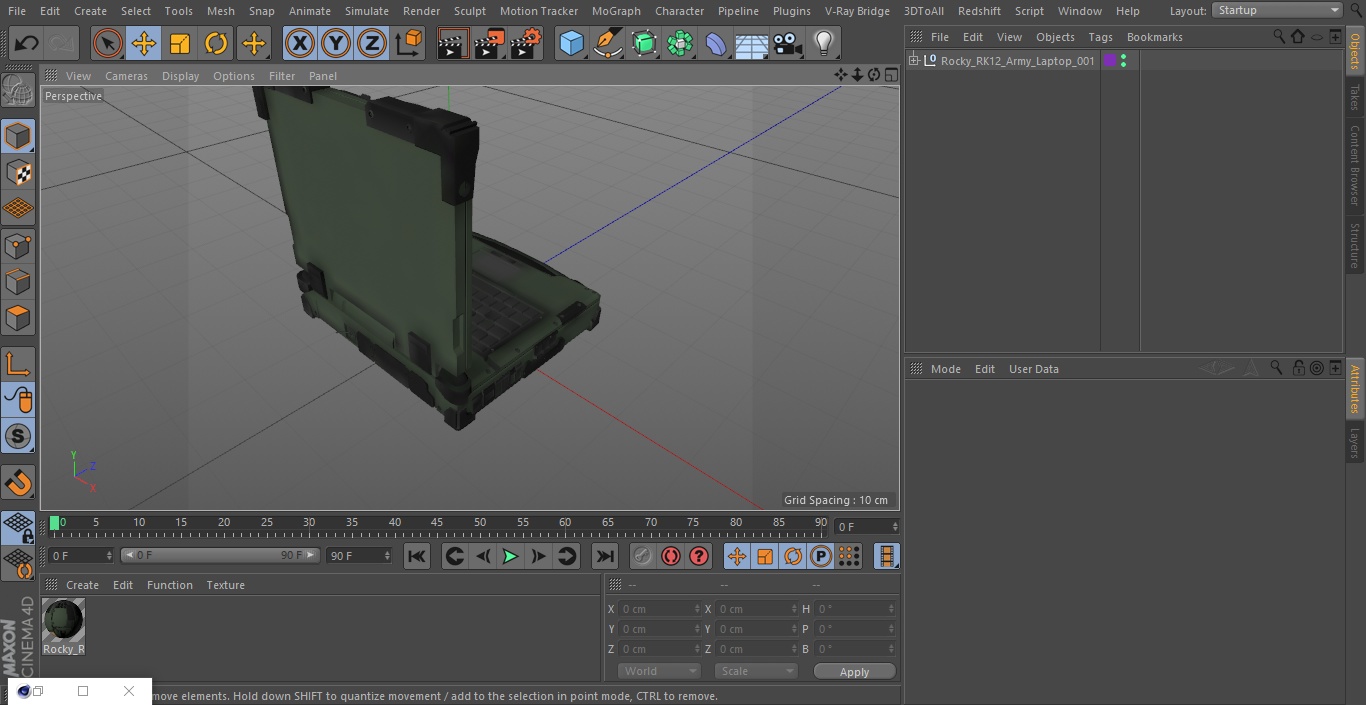1366x705 pixels.
Task: Open the Scale mode dropdown
Action: [x=755, y=671]
